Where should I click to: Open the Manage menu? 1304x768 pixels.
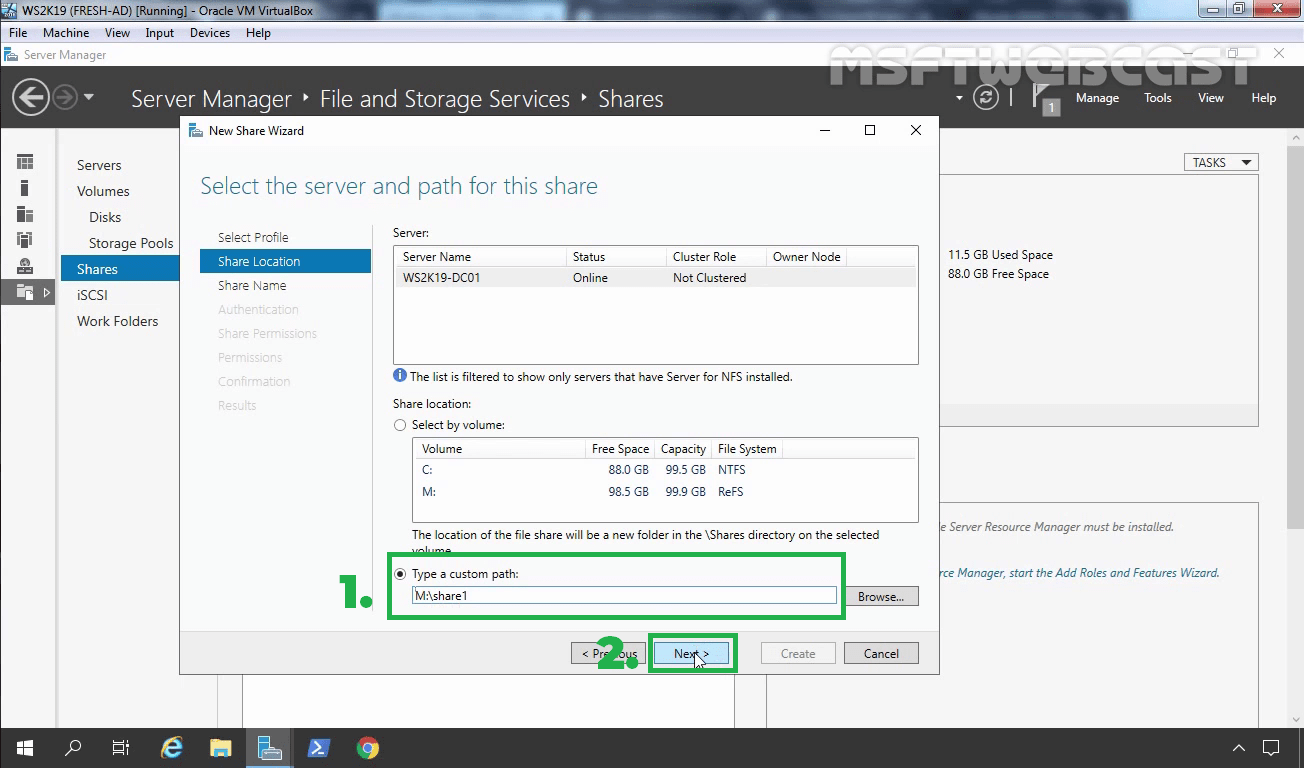(x=1097, y=98)
